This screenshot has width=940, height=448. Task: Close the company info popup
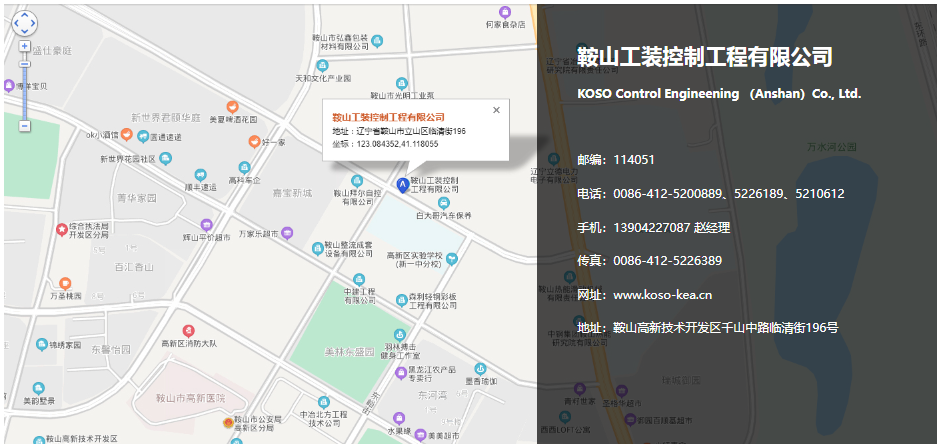click(x=496, y=110)
